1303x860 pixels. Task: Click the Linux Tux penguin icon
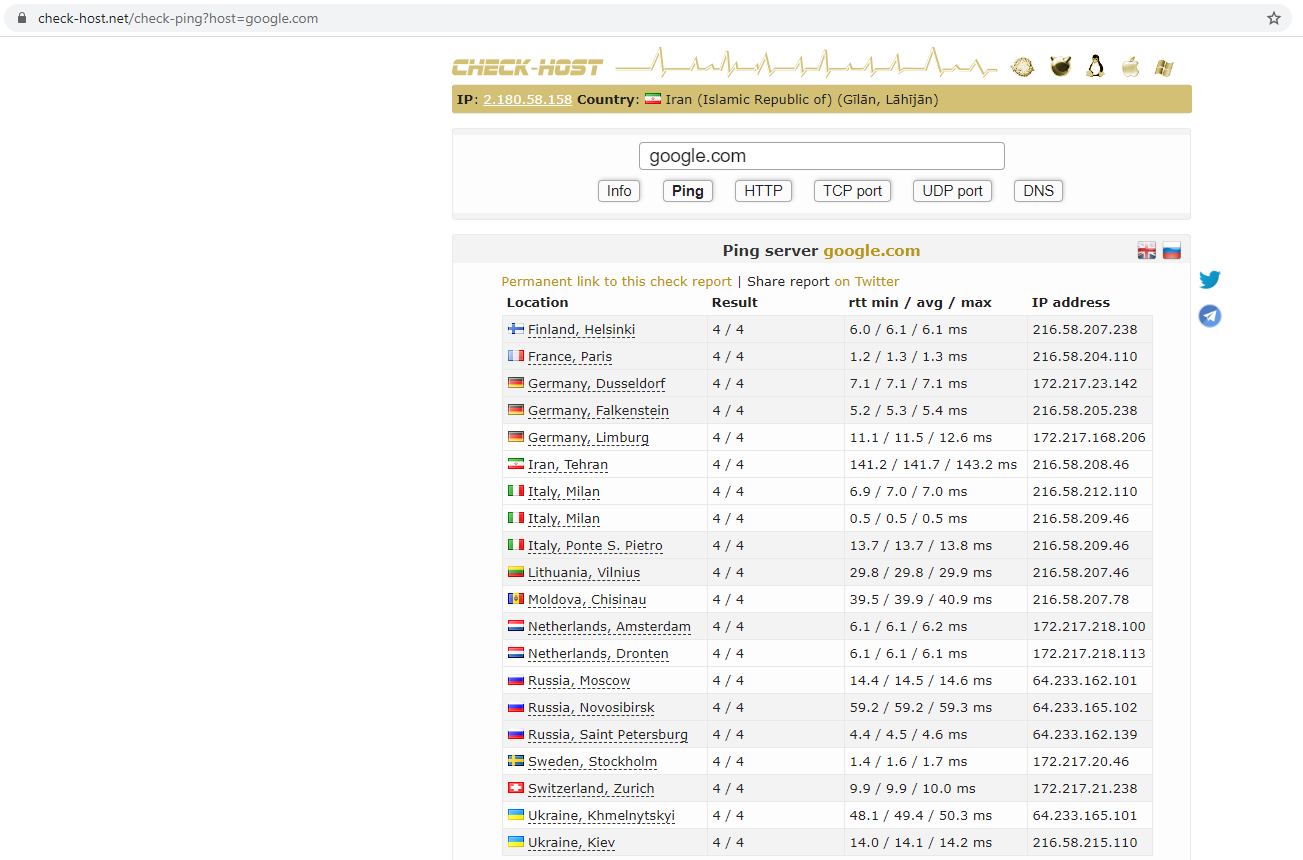[1096, 67]
